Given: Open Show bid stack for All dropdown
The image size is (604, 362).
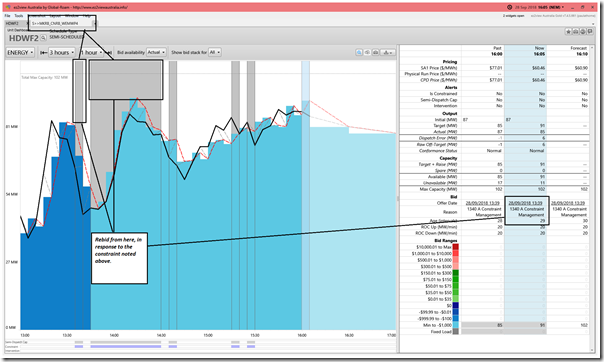Looking at the screenshot, I should 215,52.
